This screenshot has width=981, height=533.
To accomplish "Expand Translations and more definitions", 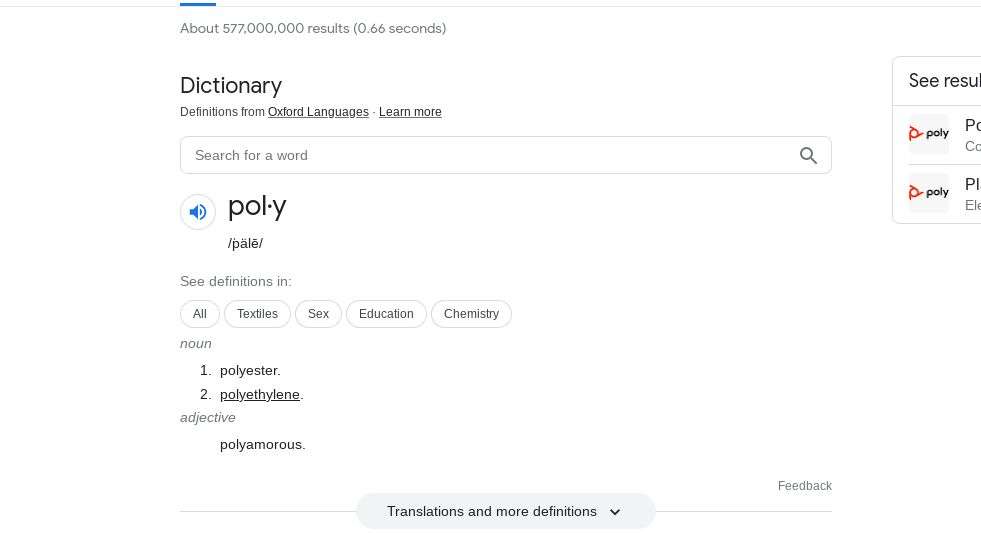I will [505, 511].
